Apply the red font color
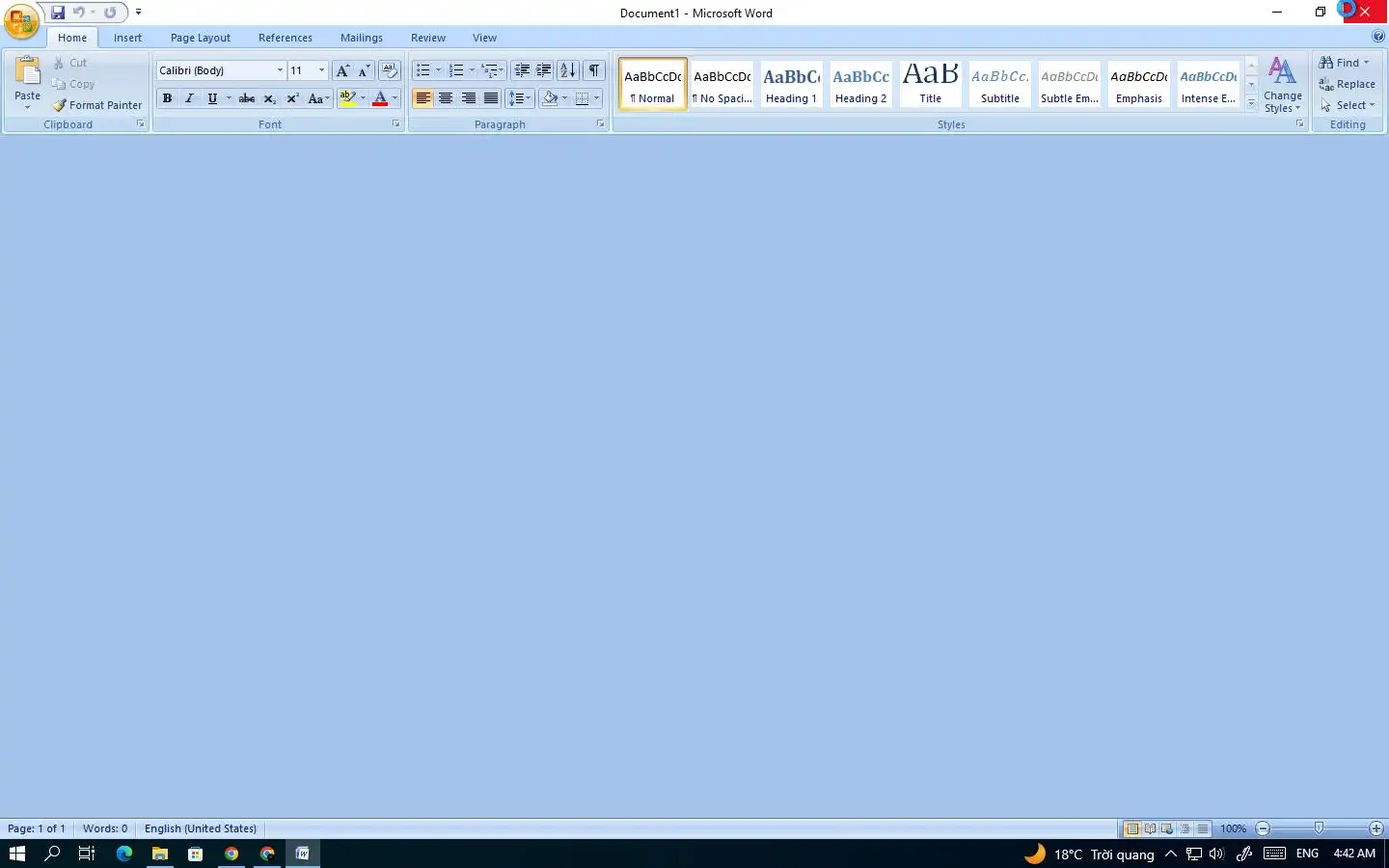The height and width of the screenshot is (868, 1389). pyautogui.click(x=380, y=98)
